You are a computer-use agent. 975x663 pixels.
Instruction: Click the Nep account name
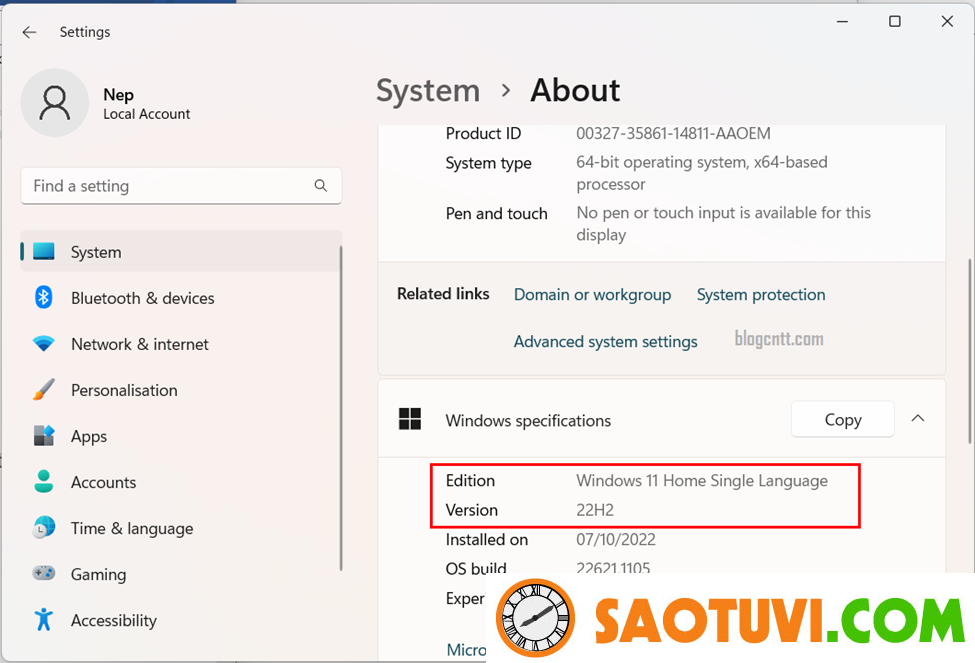click(118, 95)
